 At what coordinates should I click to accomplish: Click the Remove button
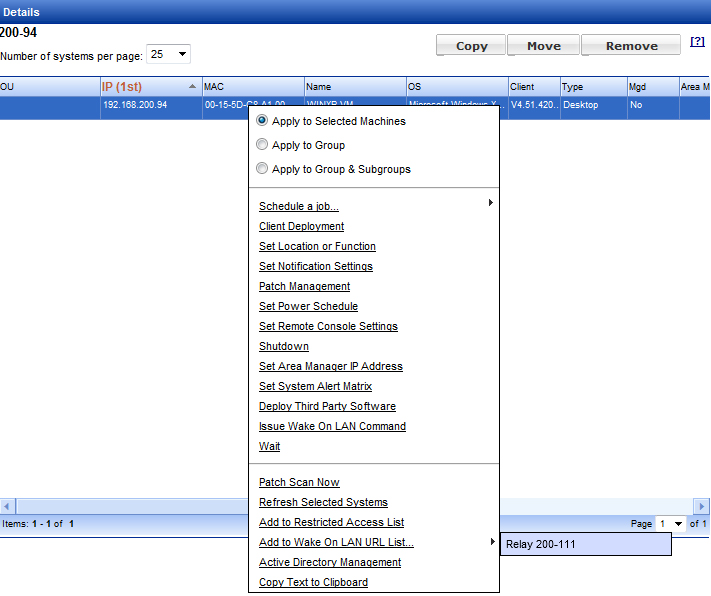coord(631,46)
